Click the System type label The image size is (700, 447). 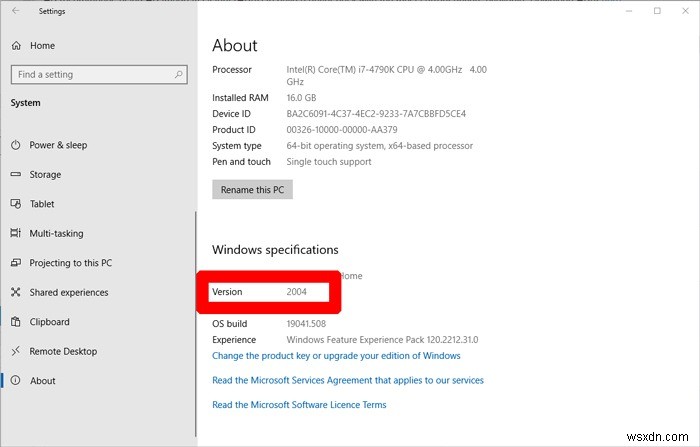(237, 146)
